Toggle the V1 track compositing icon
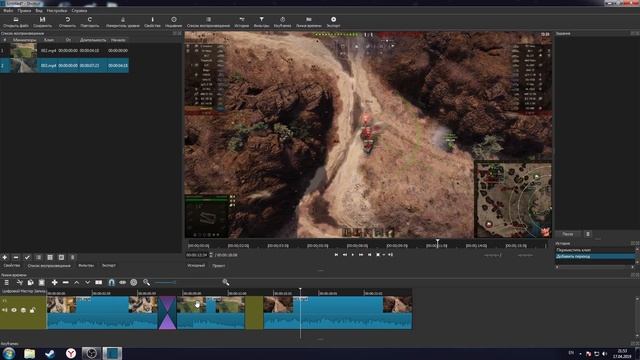The image size is (640, 360). point(23,310)
